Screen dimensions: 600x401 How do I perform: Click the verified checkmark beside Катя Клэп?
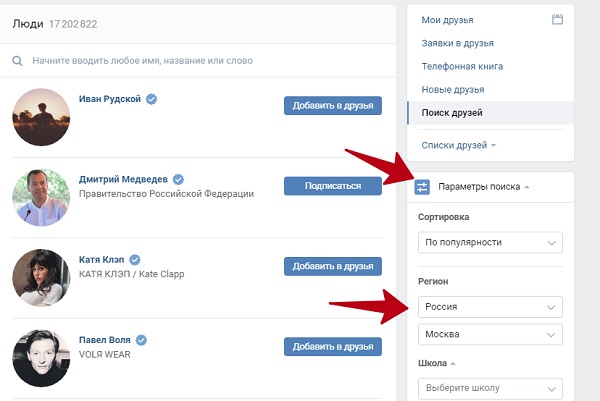[x=135, y=260]
